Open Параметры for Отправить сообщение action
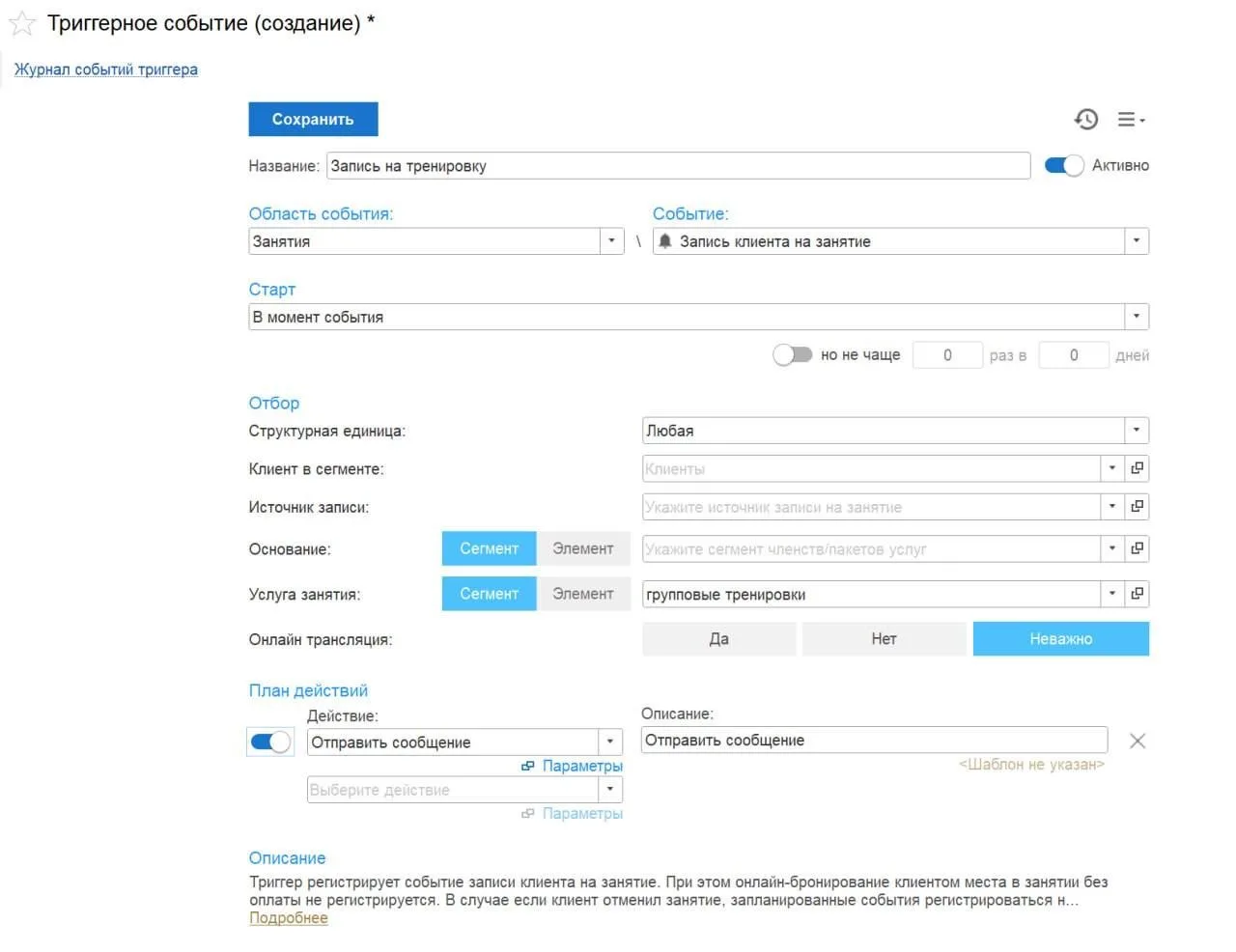This screenshot has width=1236, height=952. tap(582, 766)
